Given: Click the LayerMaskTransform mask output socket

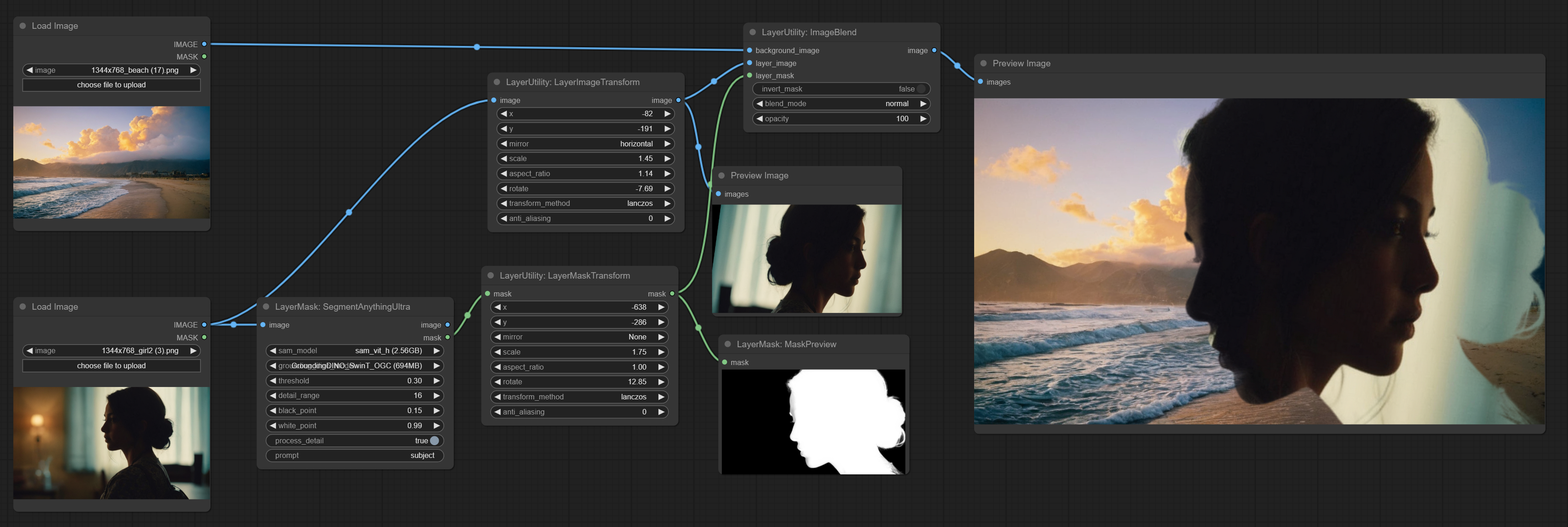Looking at the screenshot, I should (x=672, y=294).
